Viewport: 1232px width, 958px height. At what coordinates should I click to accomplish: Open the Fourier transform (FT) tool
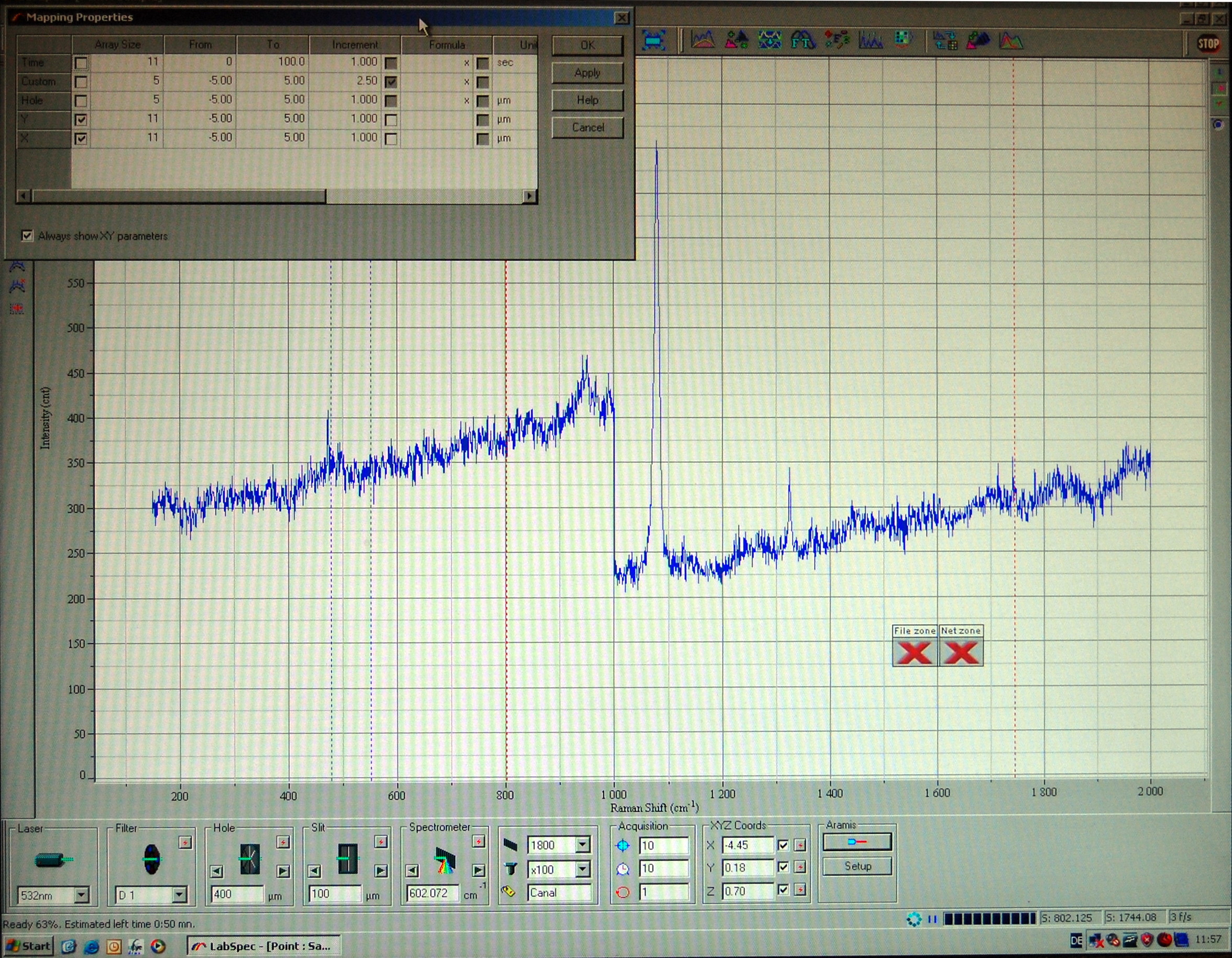click(x=802, y=40)
